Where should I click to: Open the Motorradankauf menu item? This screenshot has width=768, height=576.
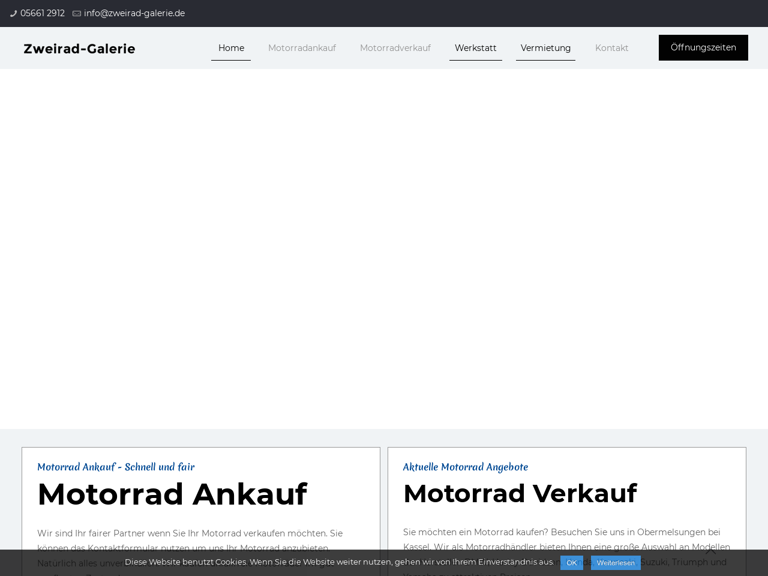click(302, 48)
